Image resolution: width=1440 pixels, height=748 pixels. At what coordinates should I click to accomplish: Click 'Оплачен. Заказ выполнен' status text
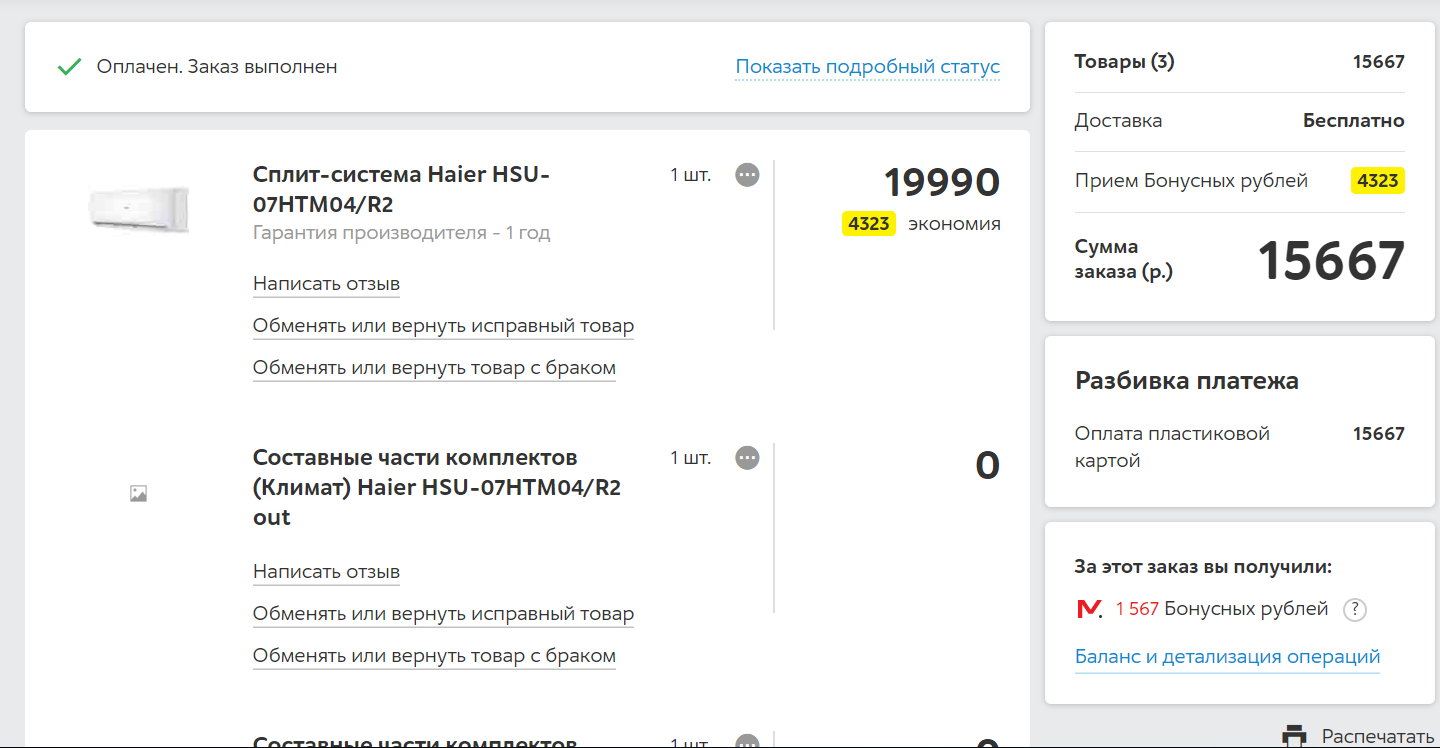(217, 67)
